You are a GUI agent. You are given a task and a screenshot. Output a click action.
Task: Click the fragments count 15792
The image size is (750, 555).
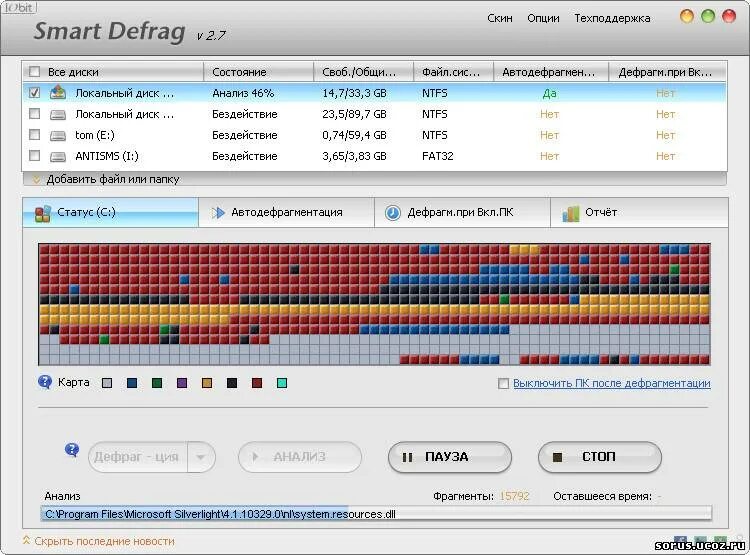click(x=514, y=496)
